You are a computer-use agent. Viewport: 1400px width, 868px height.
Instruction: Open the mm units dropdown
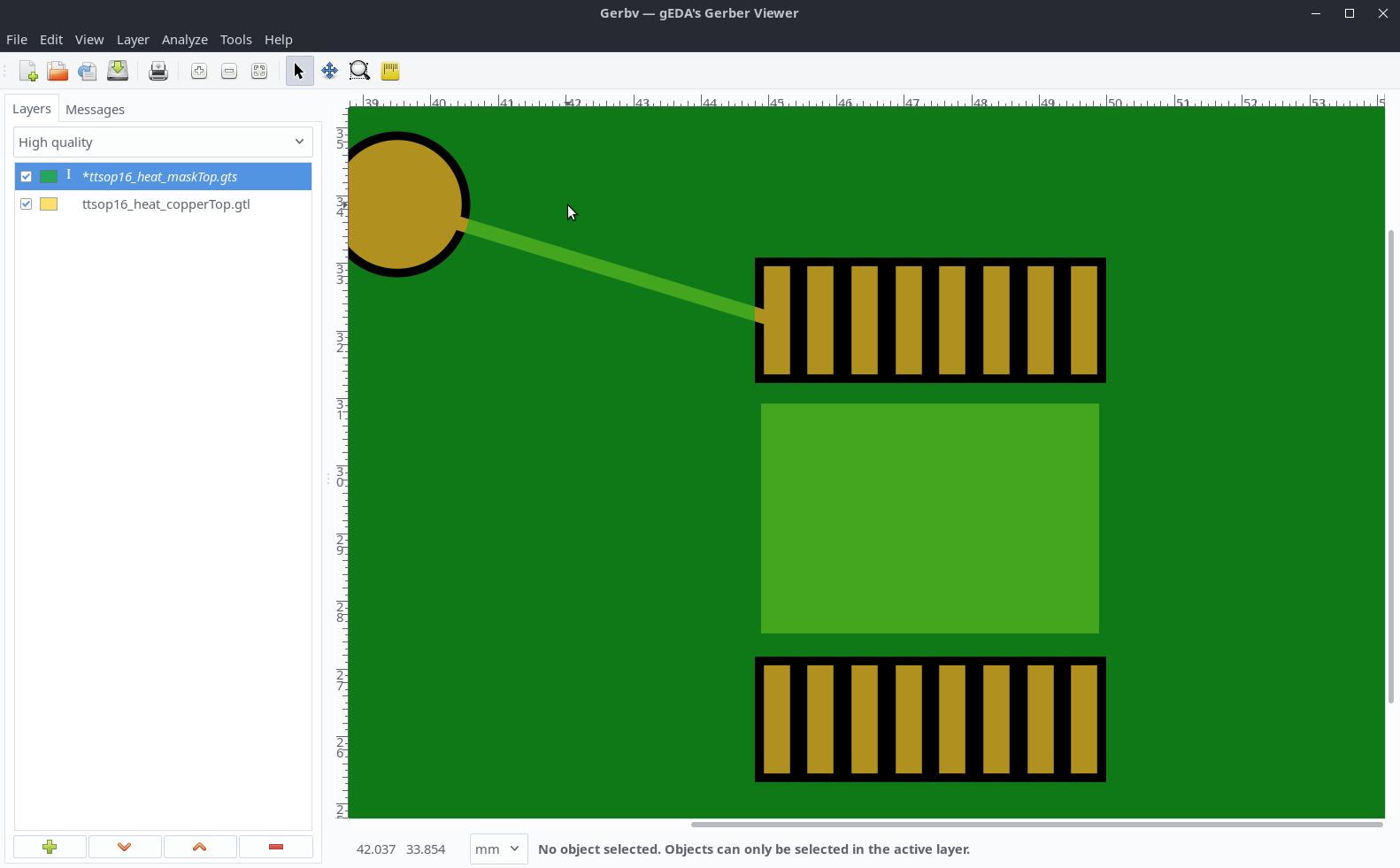click(x=498, y=849)
